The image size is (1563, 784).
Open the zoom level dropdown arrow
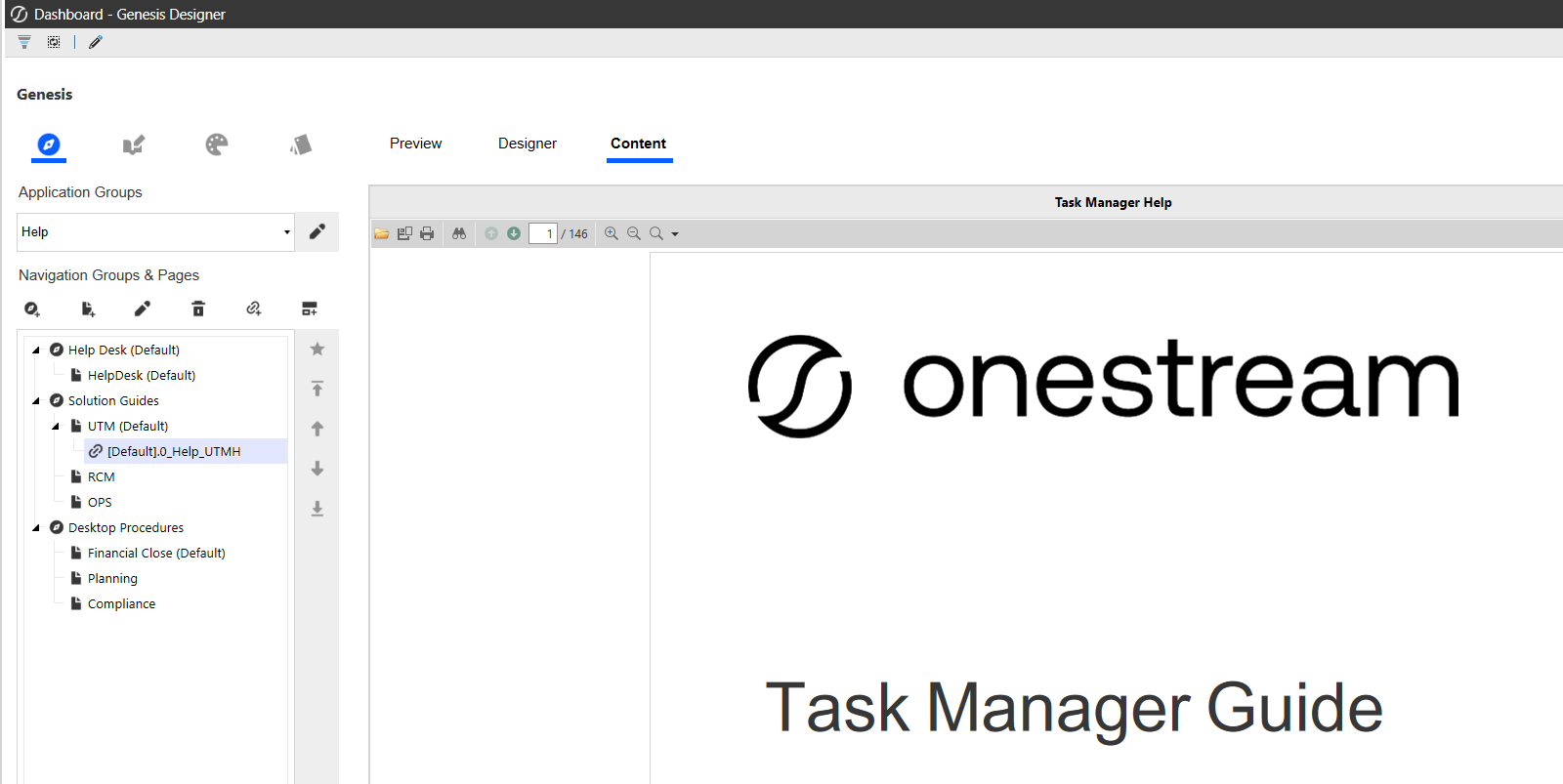675,234
